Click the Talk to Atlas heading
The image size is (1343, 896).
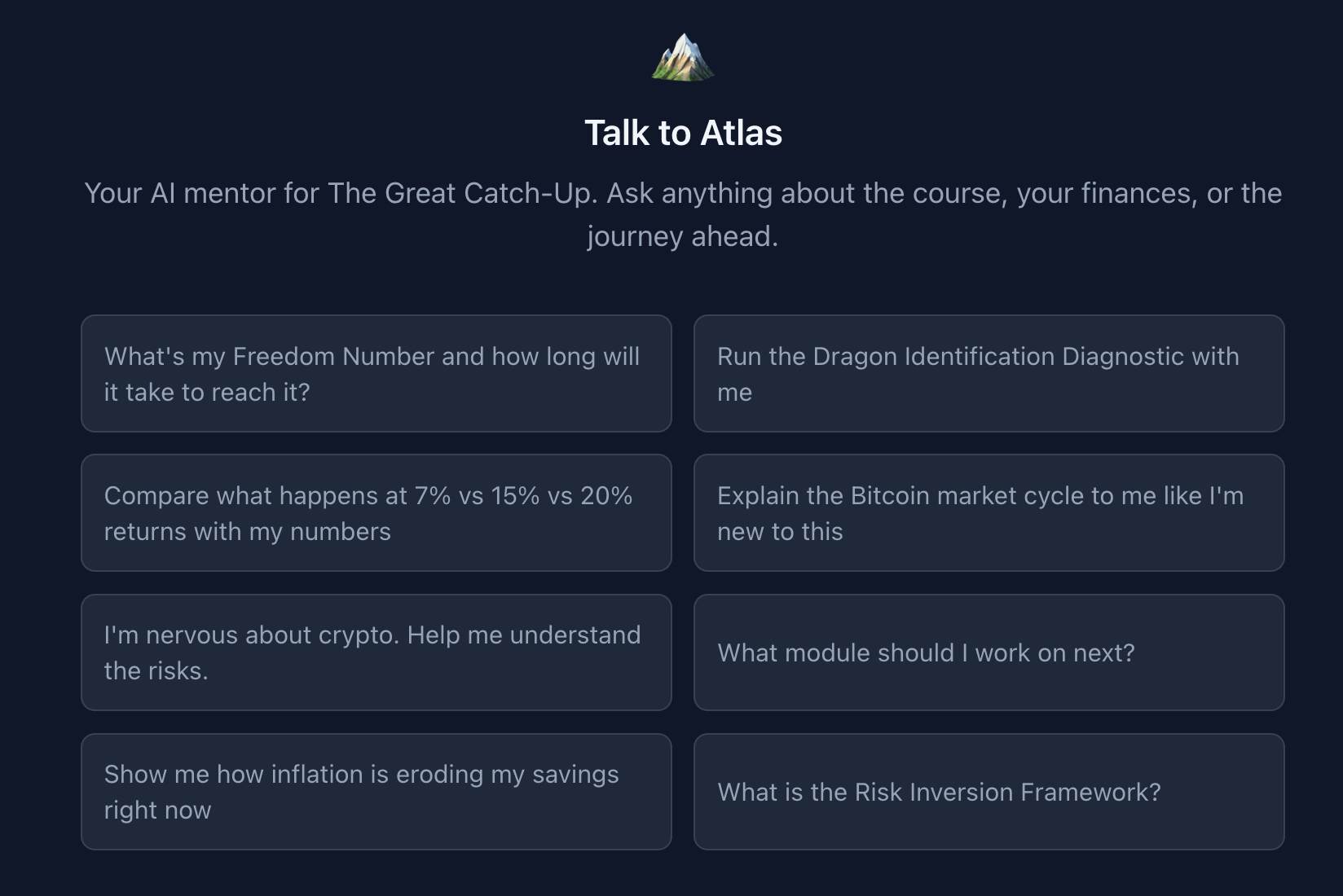pyautogui.click(x=682, y=132)
